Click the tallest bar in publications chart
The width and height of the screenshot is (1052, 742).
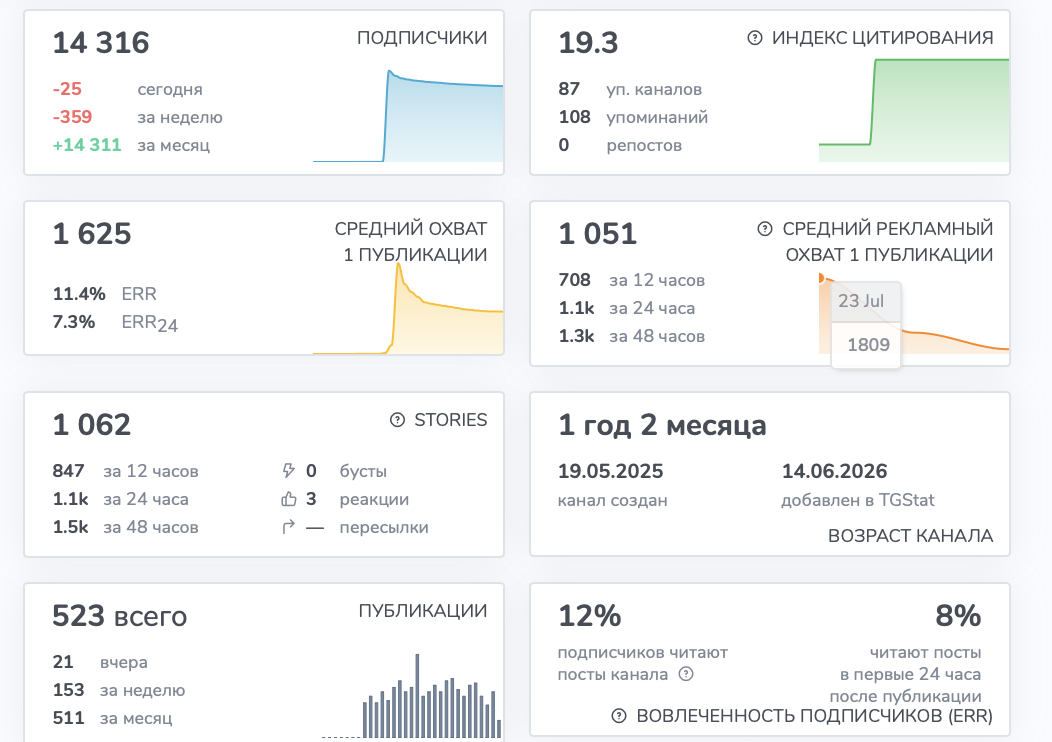click(x=417, y=696)
